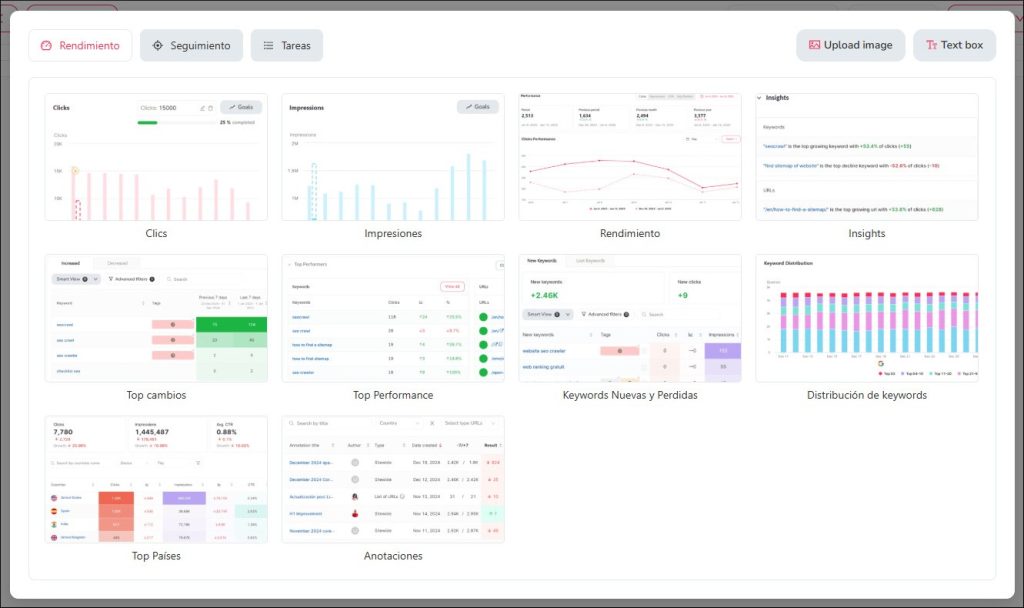The height and width of the screenshot is (608, 1024).
Task: Select the Increased toggle in Top cambios
Action: point(70,262)
